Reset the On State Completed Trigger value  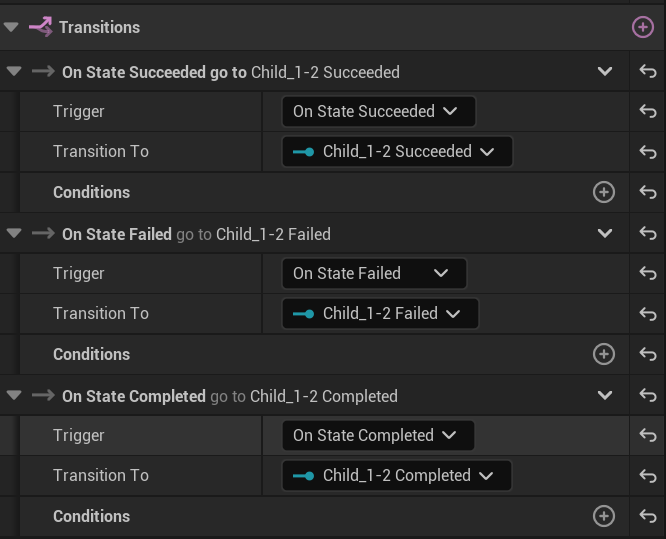tap(648, 436)
